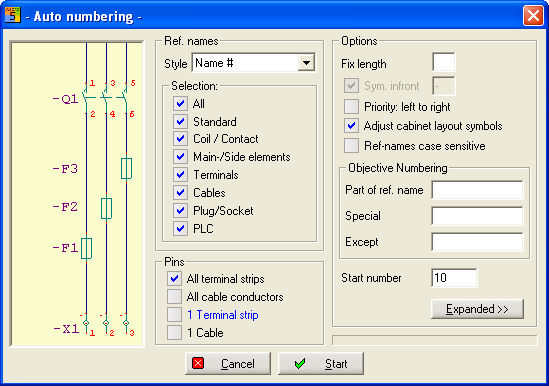
Task: Toggle the Plug/Socket checkbox
Action: coord(180,211)
